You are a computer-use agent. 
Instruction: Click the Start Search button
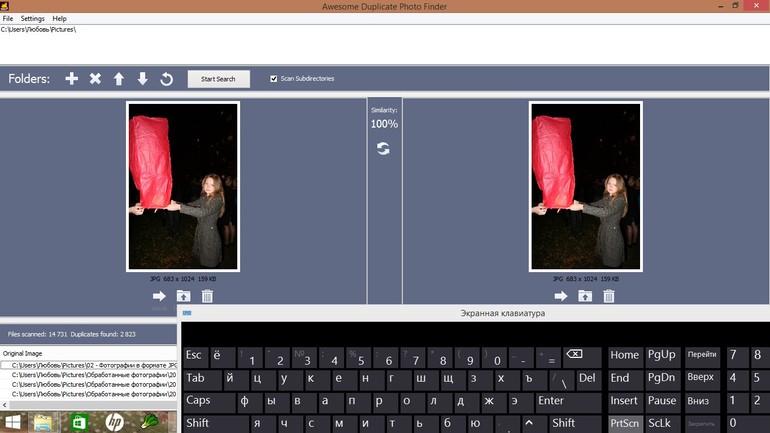pos(218,78)
